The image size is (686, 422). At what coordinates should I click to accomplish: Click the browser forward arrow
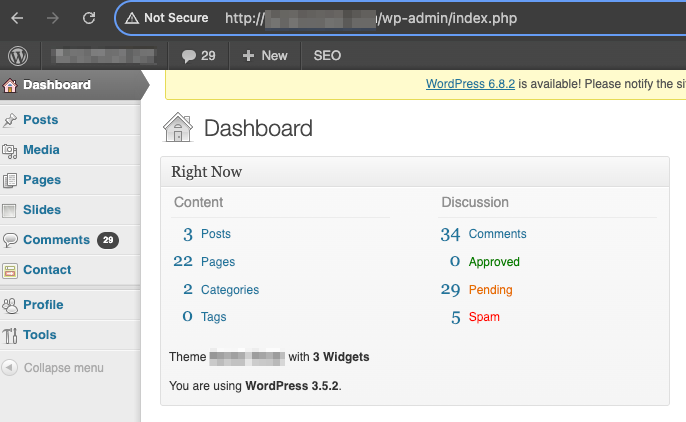(53, 18)
